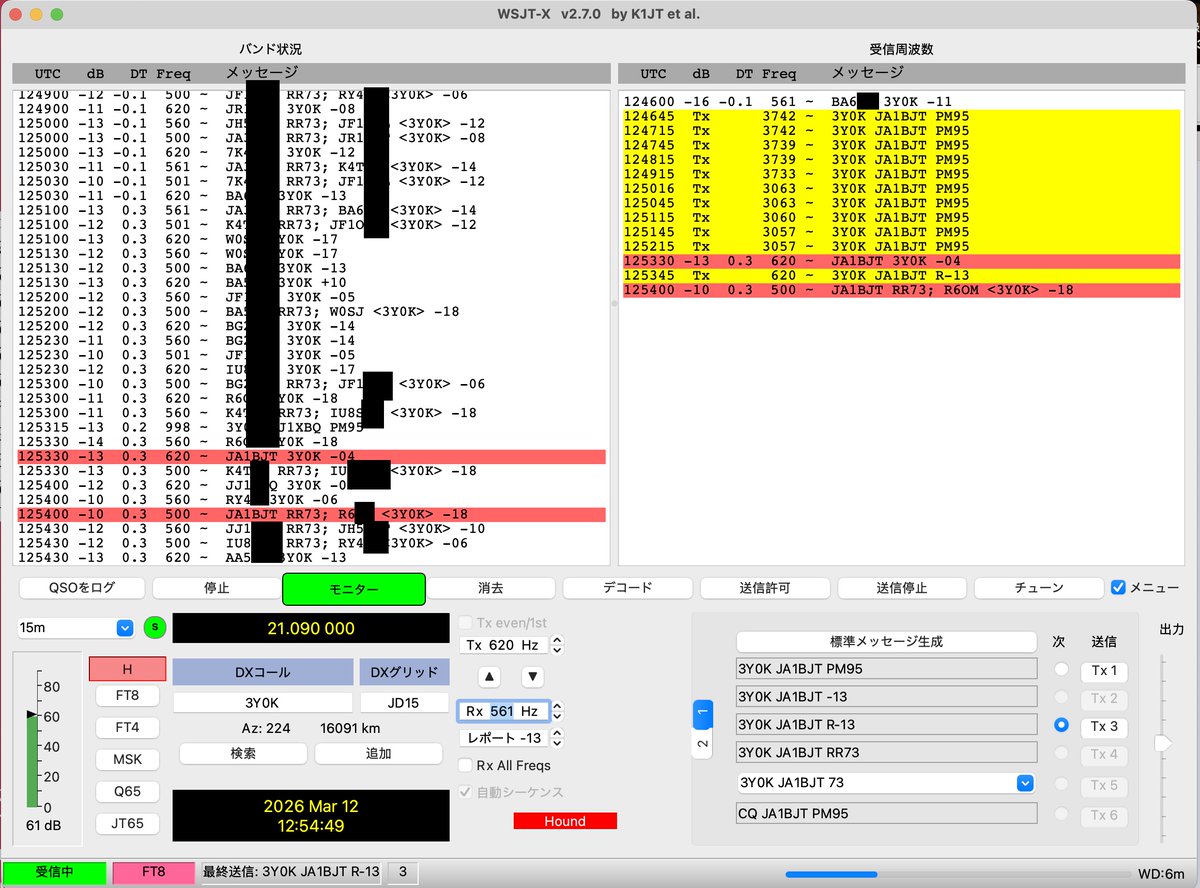Toggle the Tx even/1st checkbox
1200x888 pixels.
465,623
